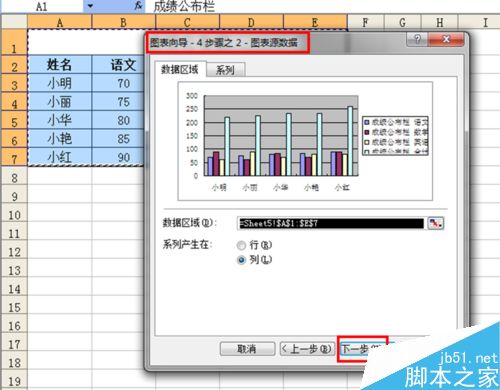Image resolution: width=500 pixels, height=390 pixels.
Task: Select column B header
Action: [x=123, y=22]
